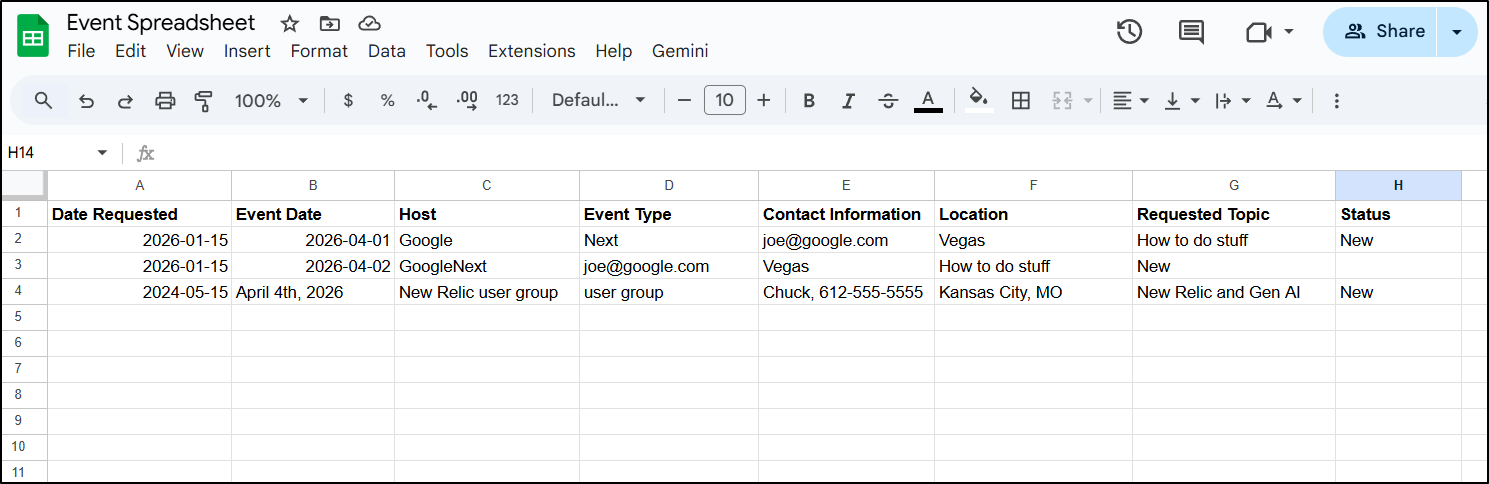Open the Extensions menu

coord(531,51)
